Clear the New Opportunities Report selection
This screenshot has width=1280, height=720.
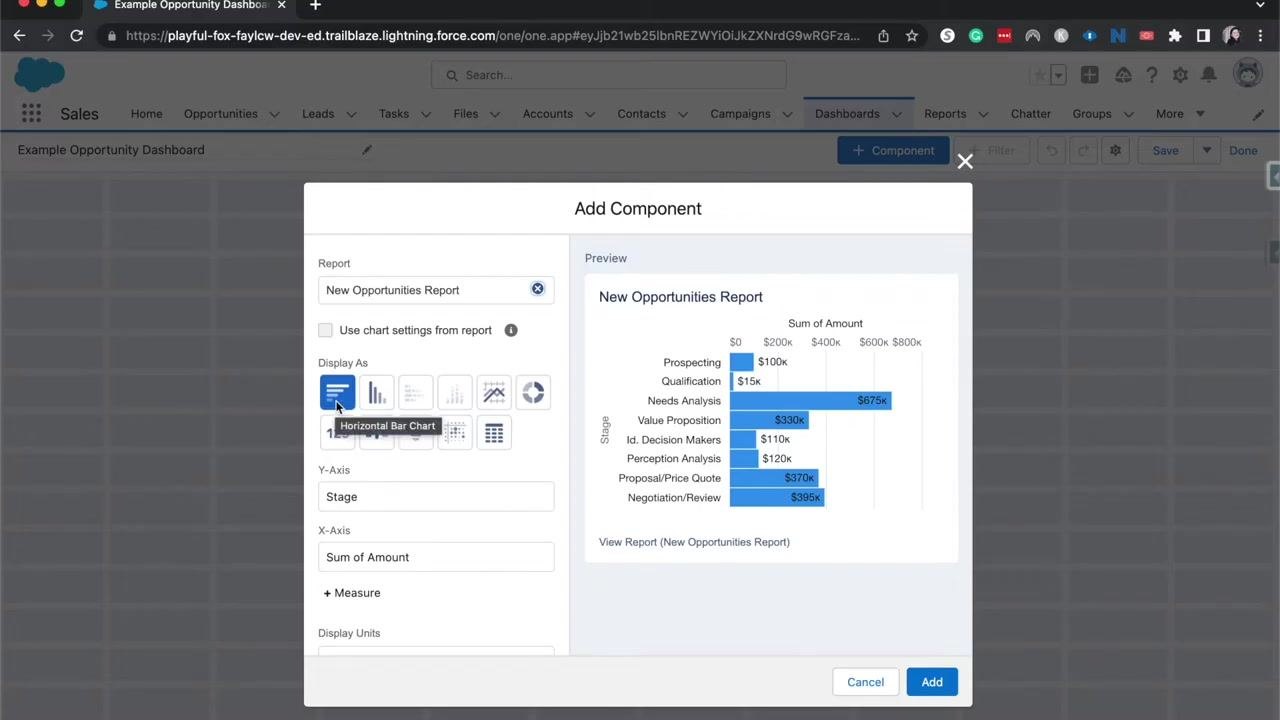537,289
